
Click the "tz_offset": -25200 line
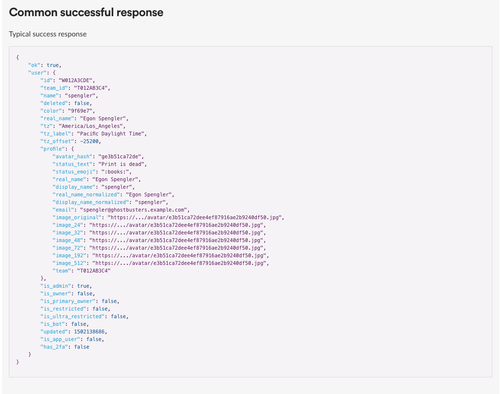71,141
